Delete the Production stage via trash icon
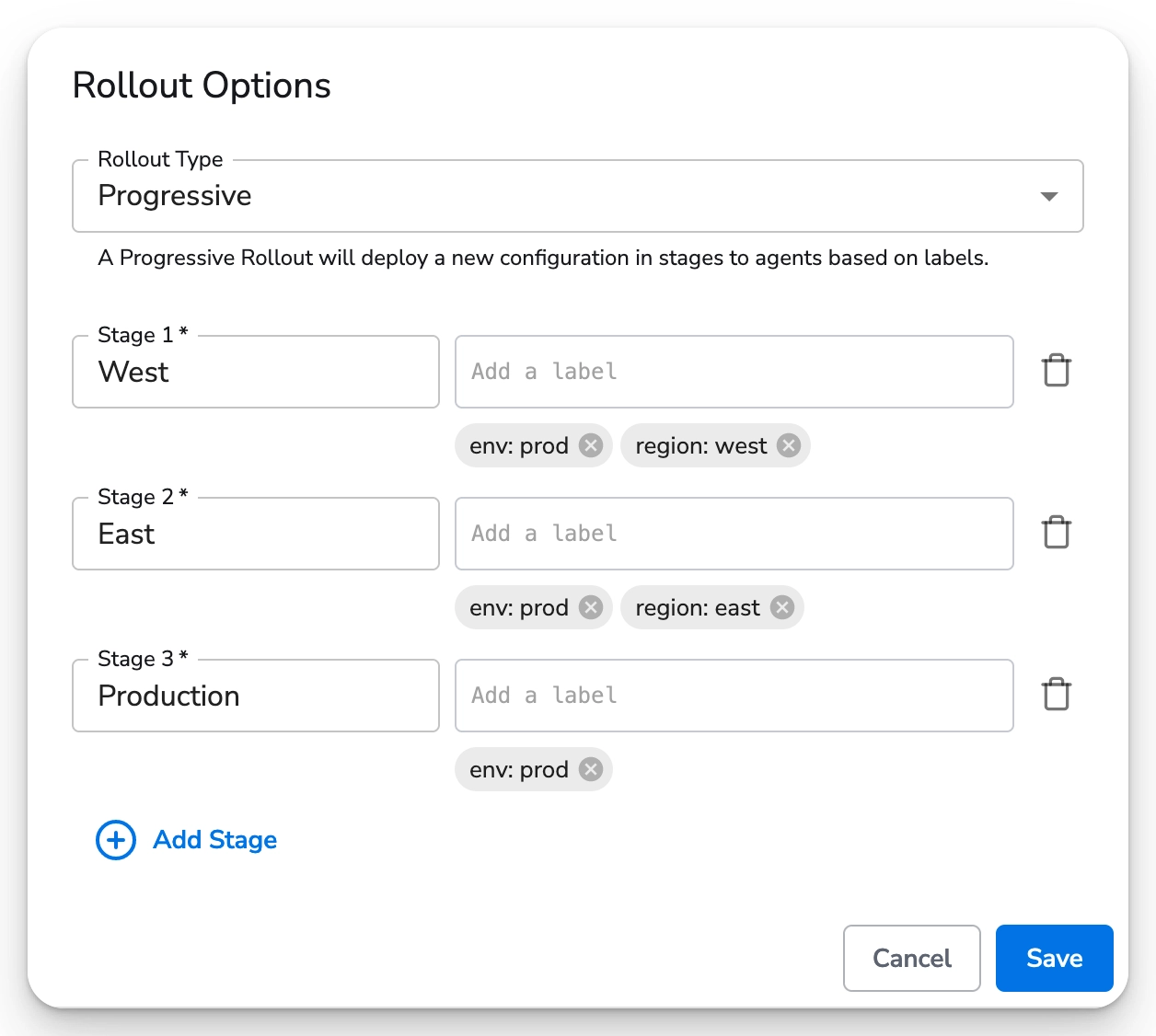This screenshot has height=1036, width=1156. (1056, 695)
